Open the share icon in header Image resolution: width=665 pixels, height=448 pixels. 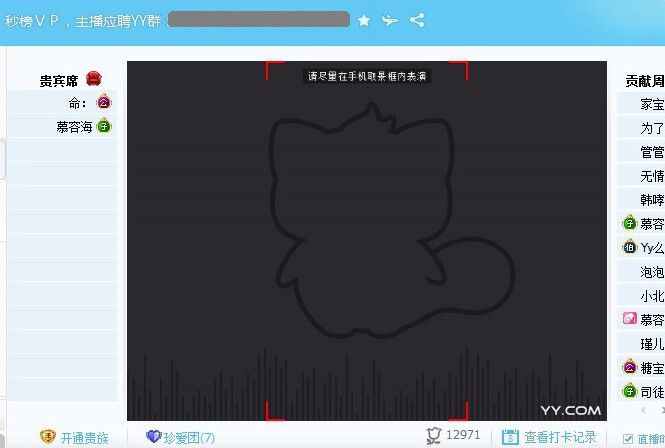pos(417,20)
